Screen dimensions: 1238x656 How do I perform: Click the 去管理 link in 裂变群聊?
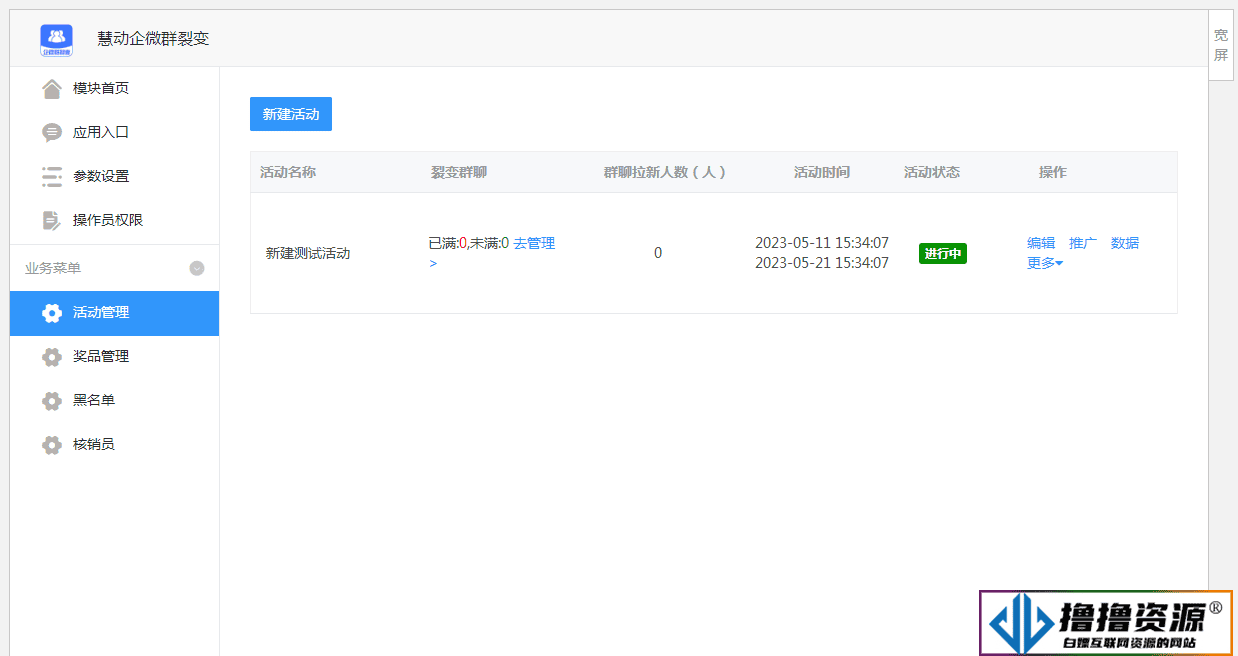(x=534, y=243)
